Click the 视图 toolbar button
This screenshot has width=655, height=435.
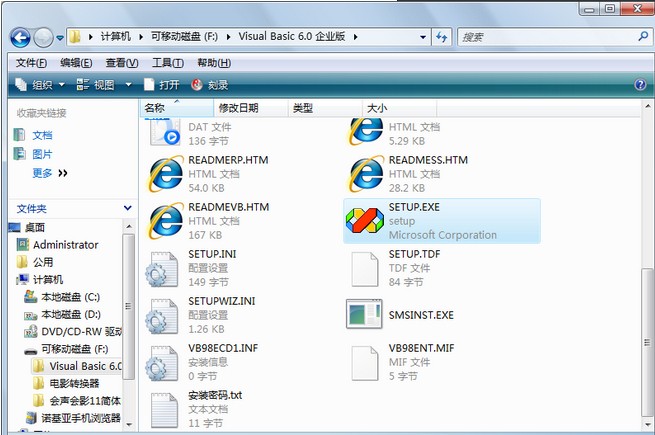95,85
